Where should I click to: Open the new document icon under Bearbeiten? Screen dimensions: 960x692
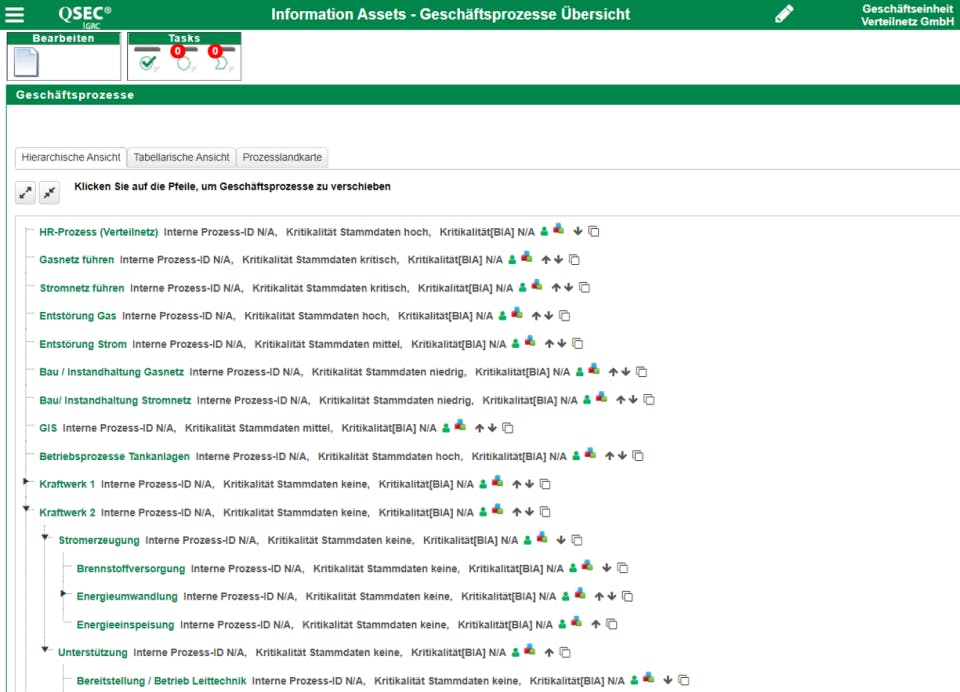click(x=26, y=62)
